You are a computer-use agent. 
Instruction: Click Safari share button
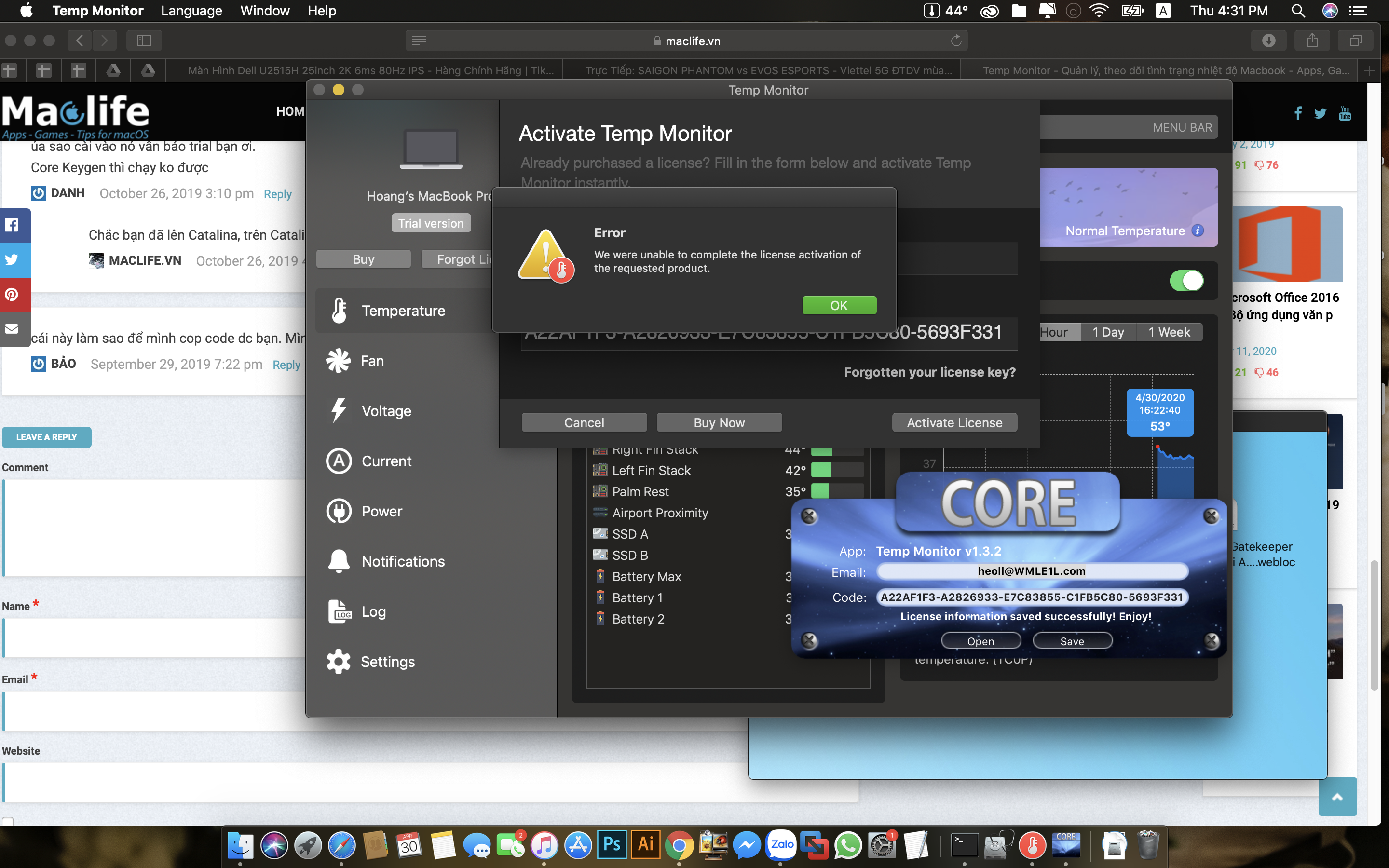[1312, 40]
